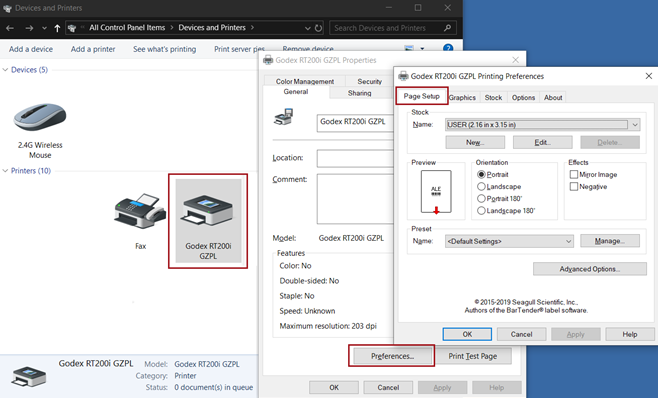Open the General tab in Properties

pyautogui.click(x=296, y=92)
